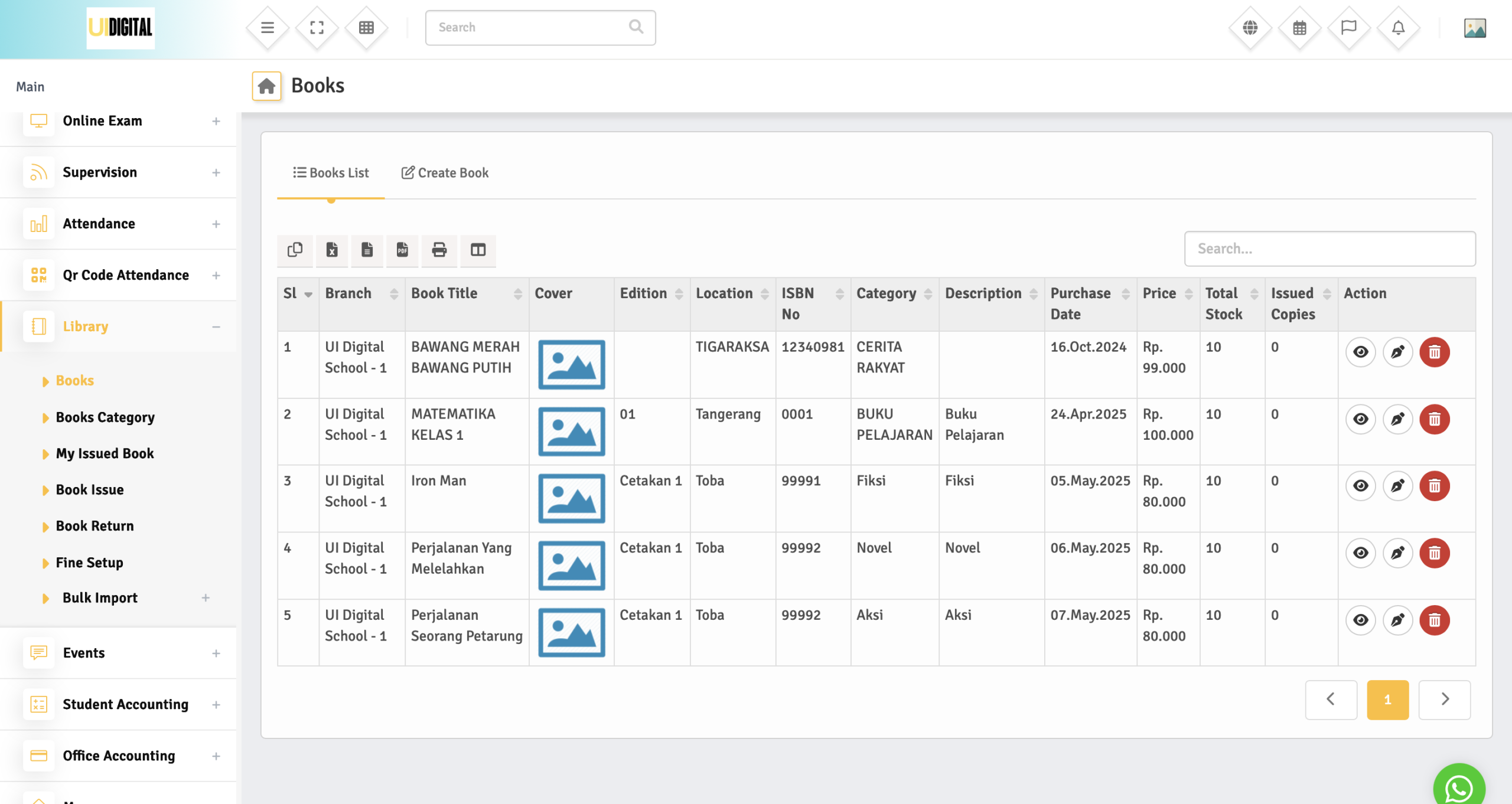View details of BAWANG MERAH BAWANG PUTIH
Screen dimensions: 1512x804
1361,352
